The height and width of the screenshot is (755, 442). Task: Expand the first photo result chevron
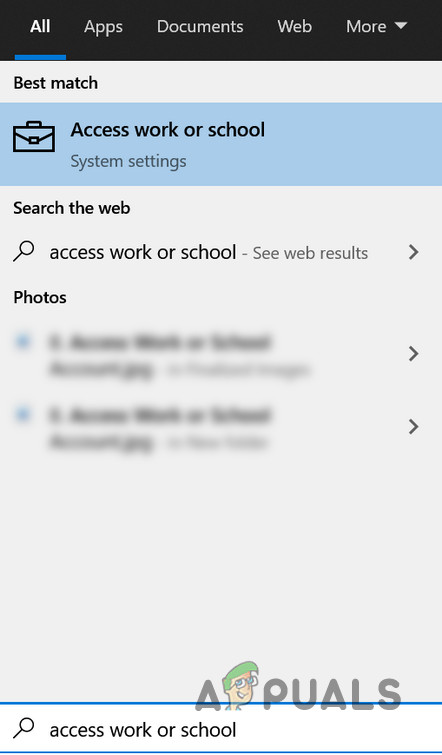click(414, 354)
